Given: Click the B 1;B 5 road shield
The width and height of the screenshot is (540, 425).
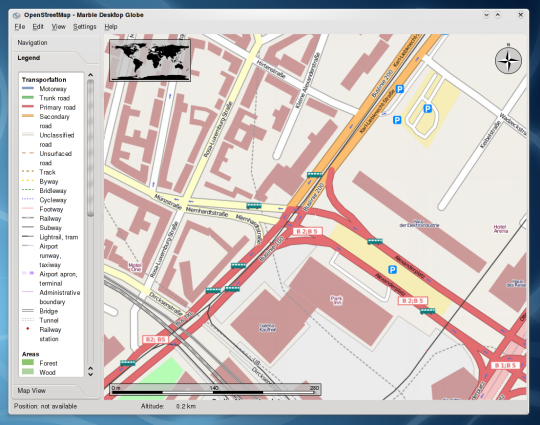Looking at the screenshot, I should (505, 365).
